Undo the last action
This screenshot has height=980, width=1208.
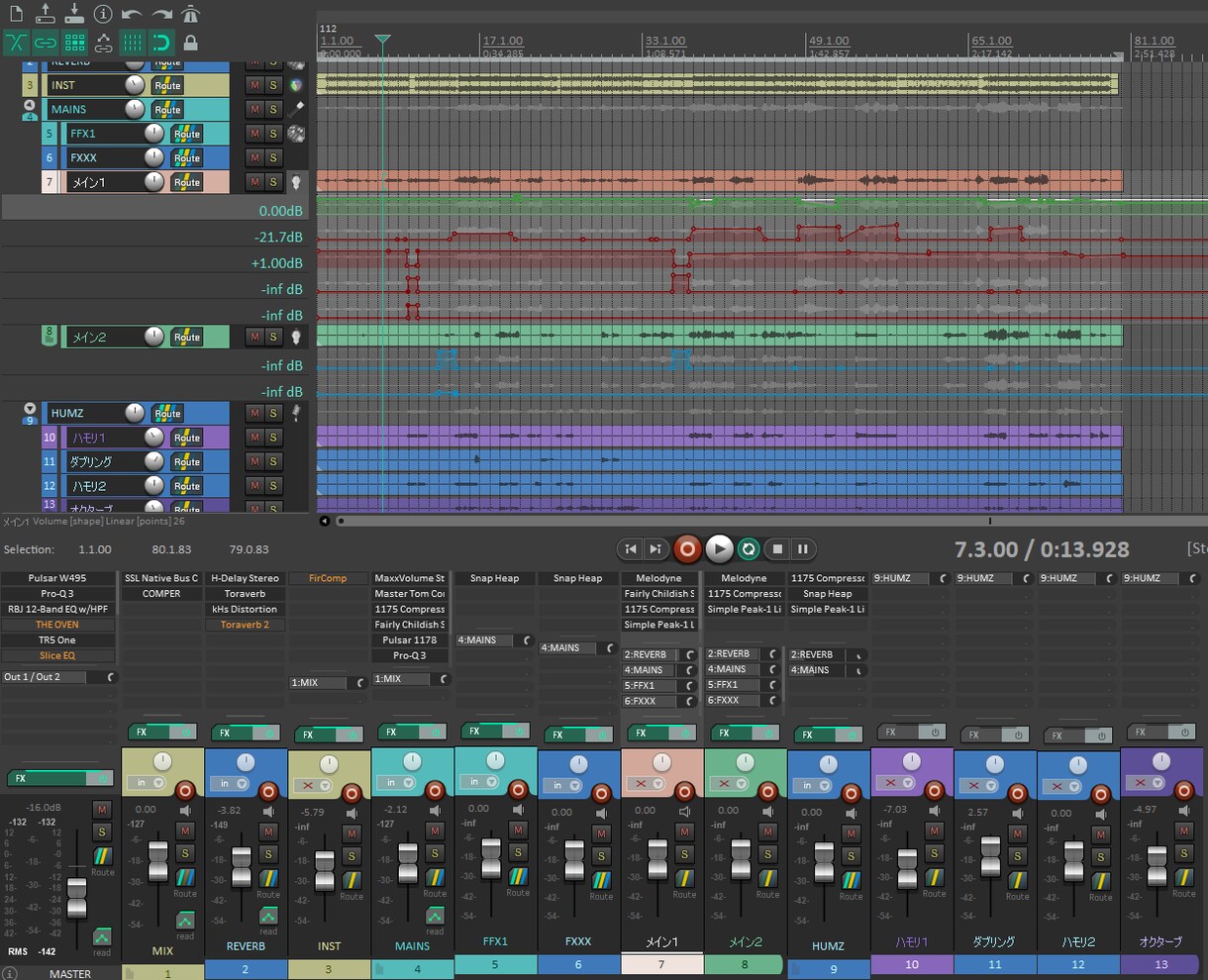click(x=132, y=15)
